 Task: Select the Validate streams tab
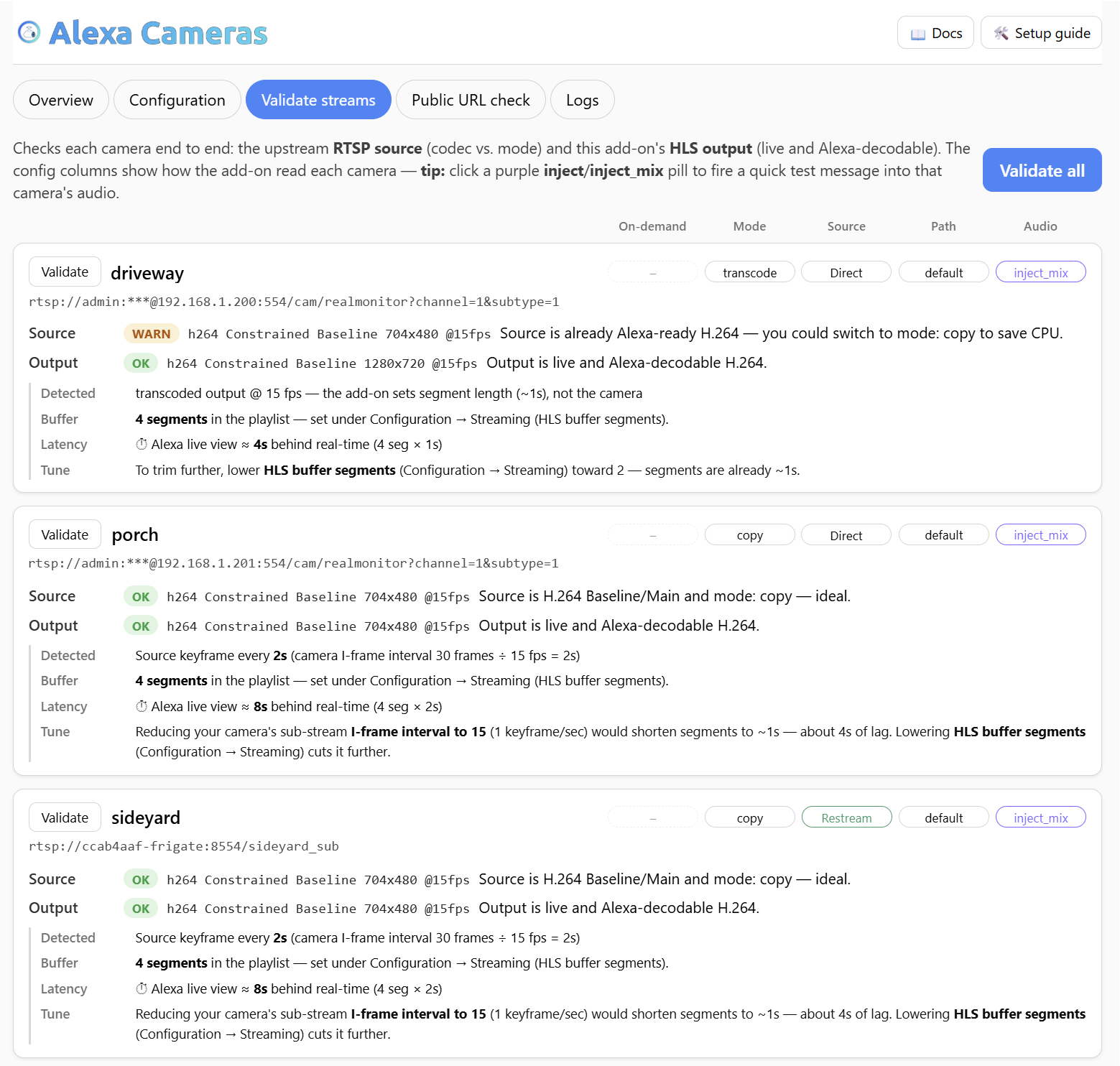click(x=318, y=100)
